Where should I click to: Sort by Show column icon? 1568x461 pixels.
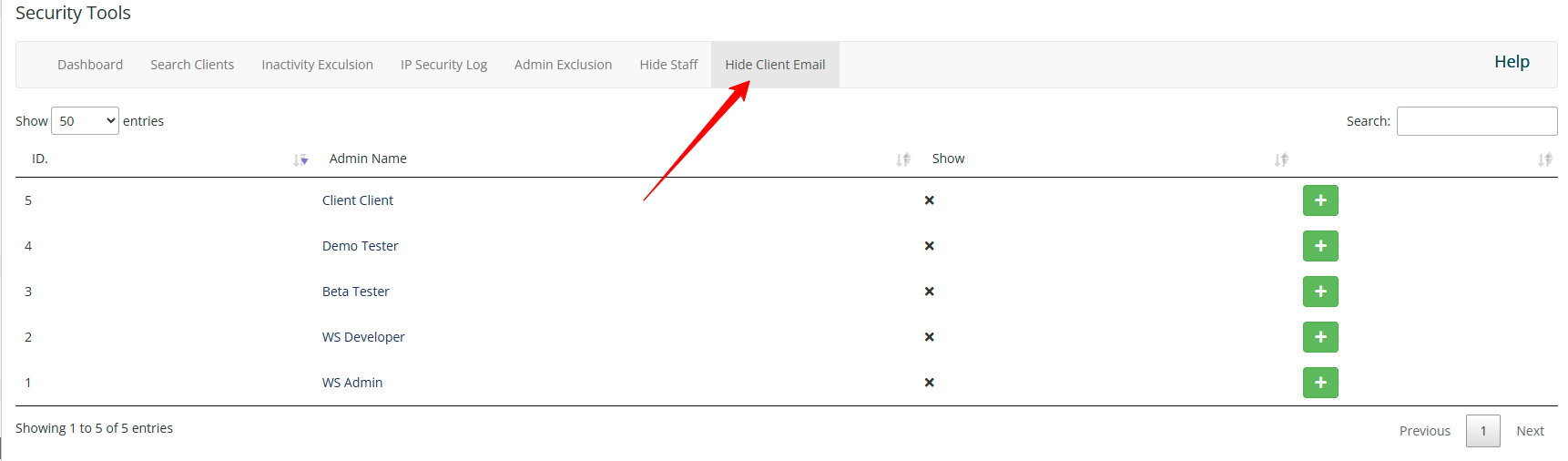[1281, 159]
